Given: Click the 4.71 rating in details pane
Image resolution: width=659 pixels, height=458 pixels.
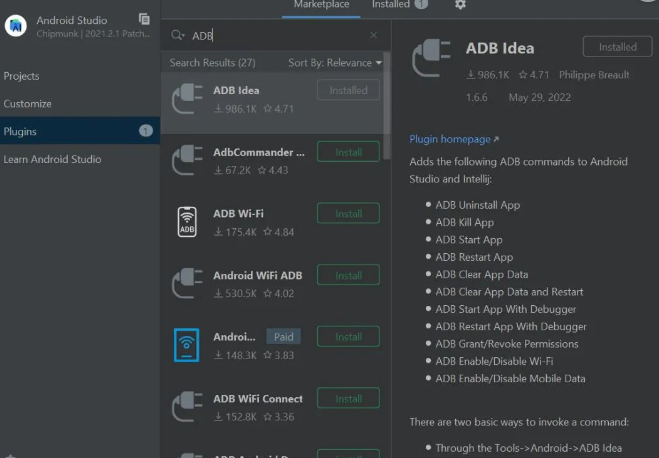Looking at the screenshot, I should coord(534,75).
